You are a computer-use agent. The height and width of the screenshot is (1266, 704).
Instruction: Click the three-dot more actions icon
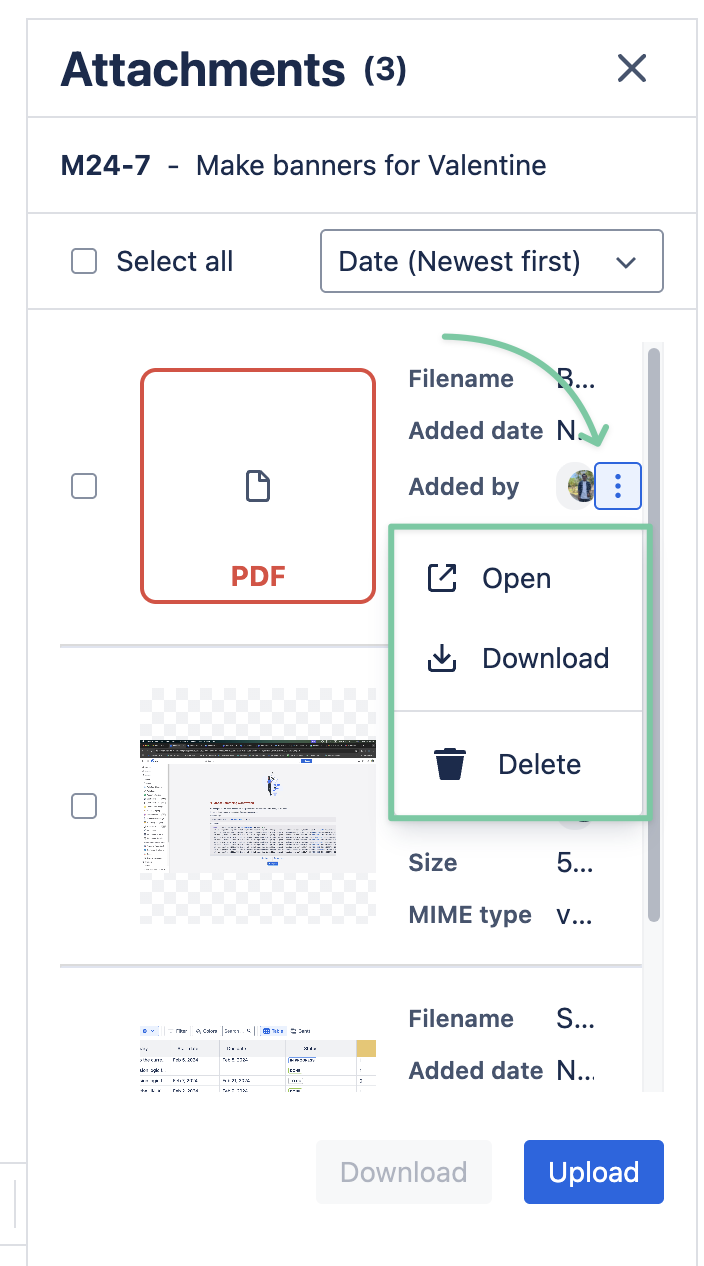tap(618, 487)
